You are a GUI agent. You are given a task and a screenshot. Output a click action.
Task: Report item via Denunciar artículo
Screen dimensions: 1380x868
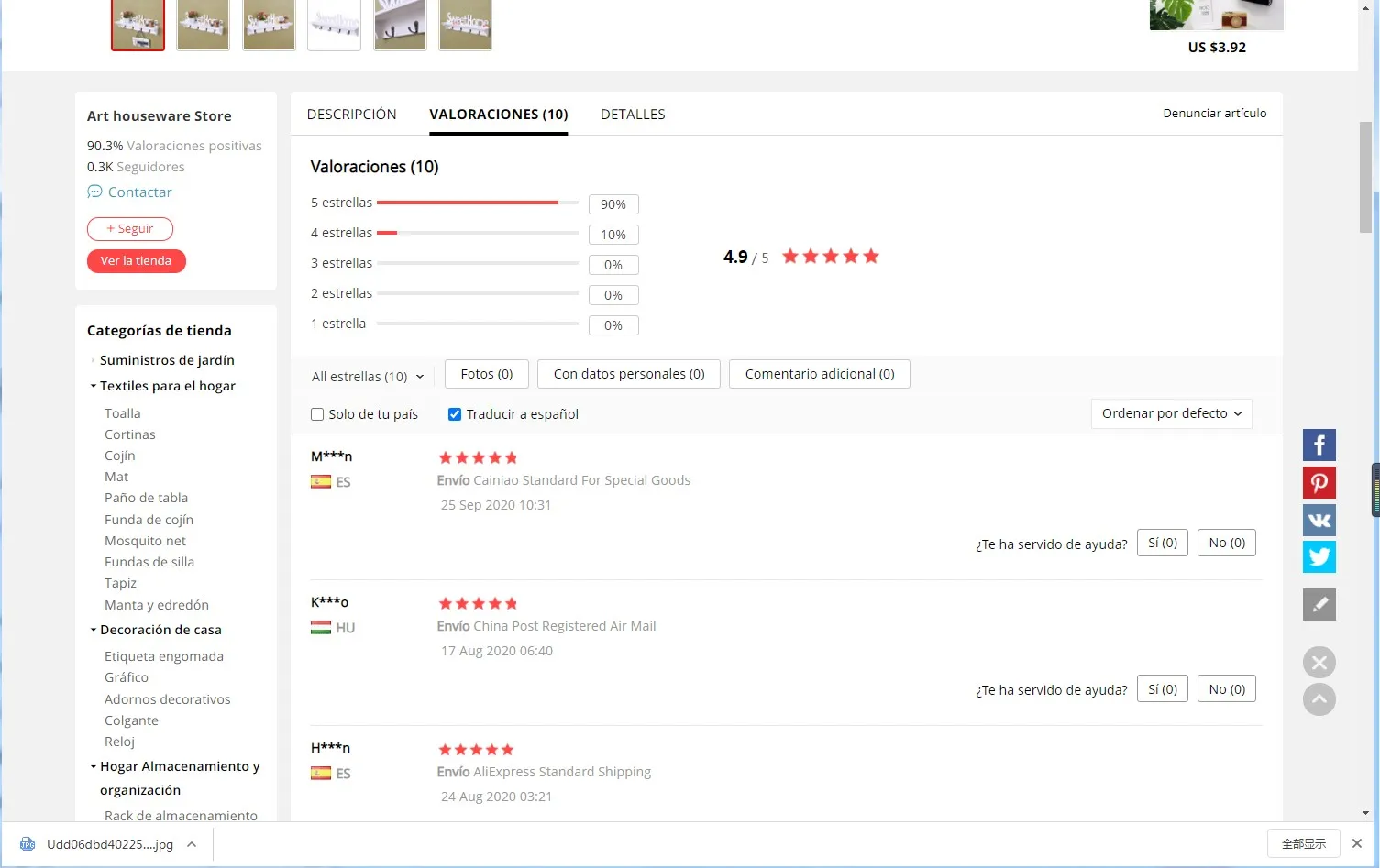(1215, 114)
